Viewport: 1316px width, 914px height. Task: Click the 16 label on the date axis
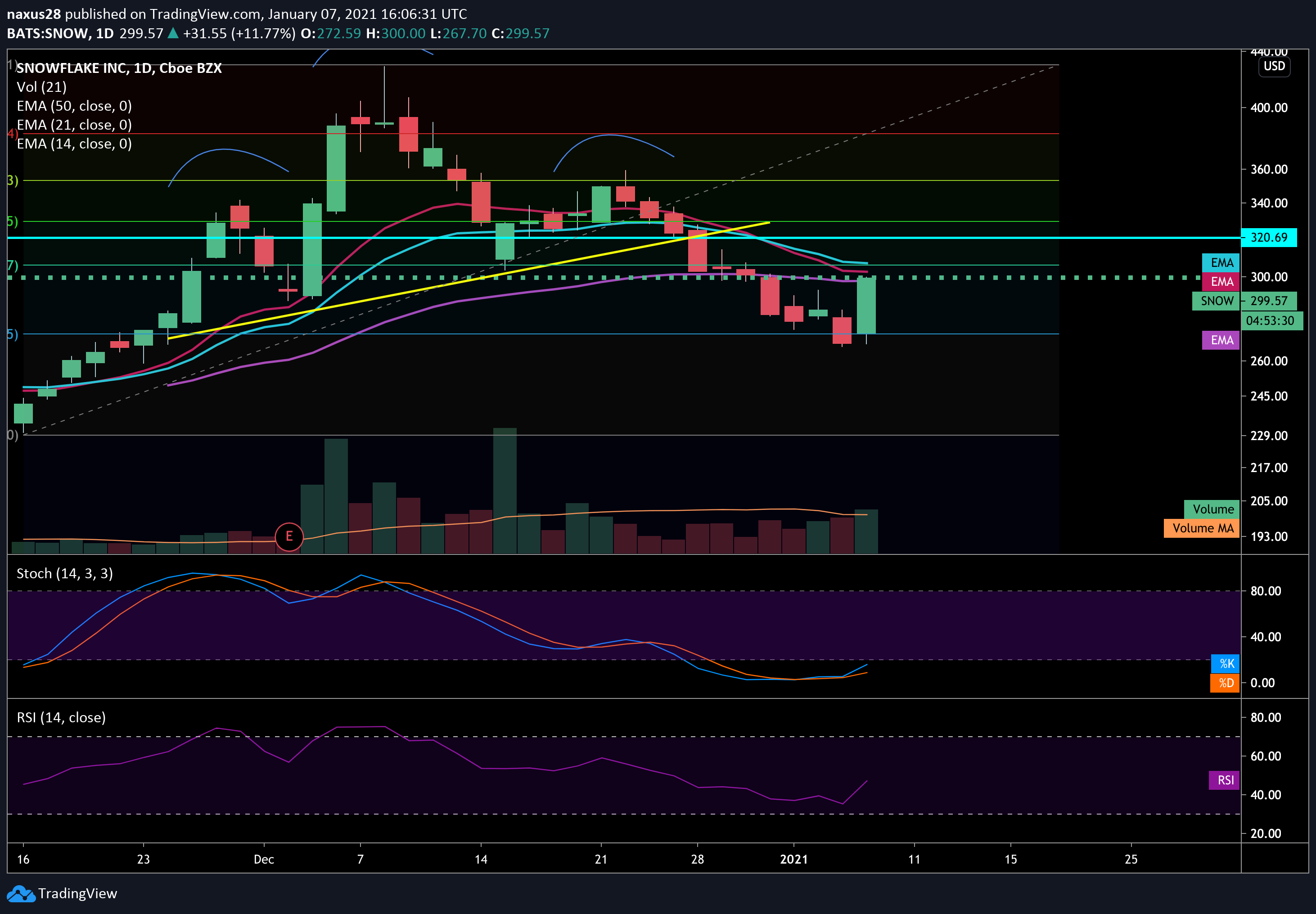click(x=23, y=860)
